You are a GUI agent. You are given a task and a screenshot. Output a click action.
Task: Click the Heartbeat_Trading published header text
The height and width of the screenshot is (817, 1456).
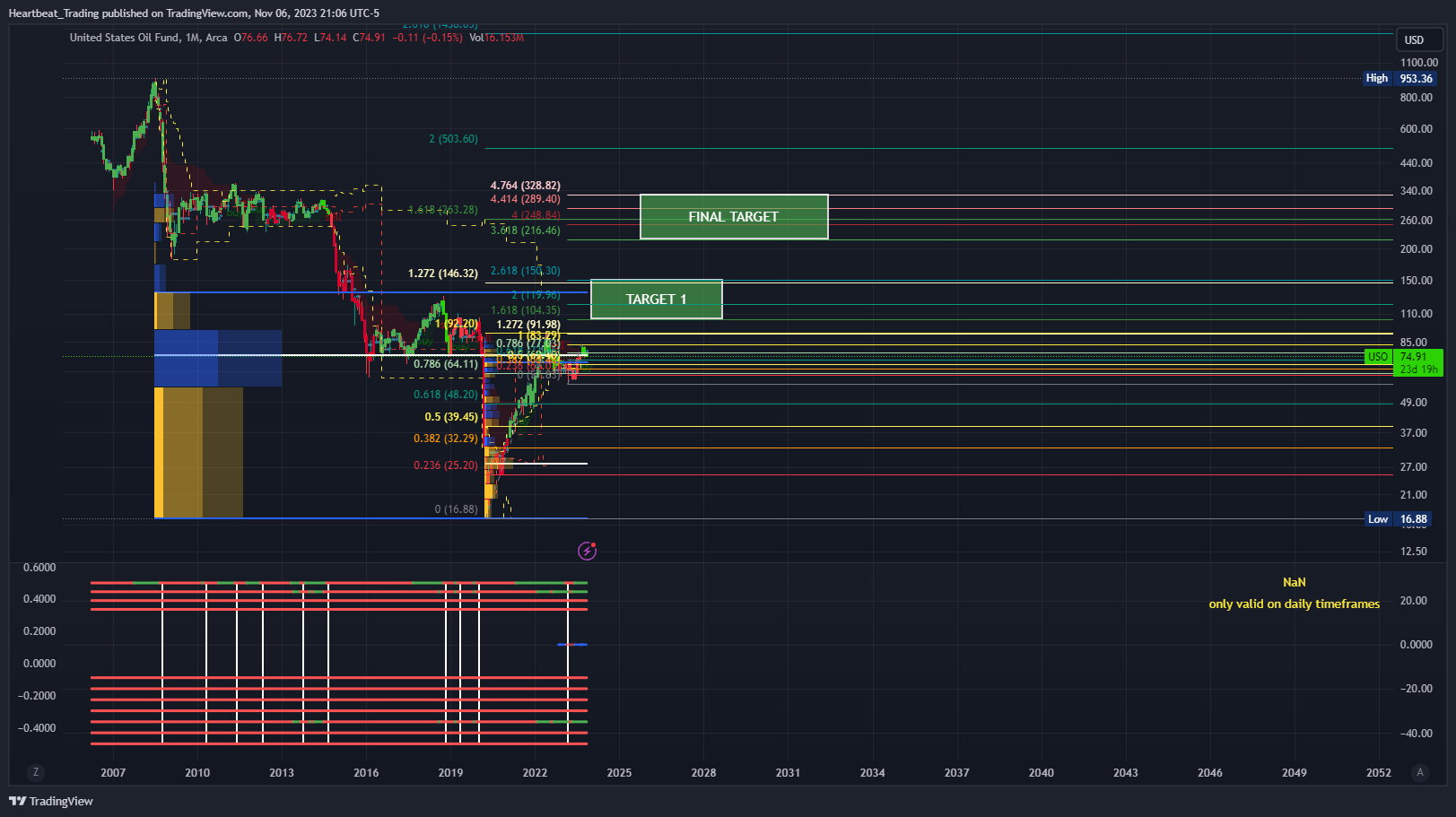click(194, 13)
